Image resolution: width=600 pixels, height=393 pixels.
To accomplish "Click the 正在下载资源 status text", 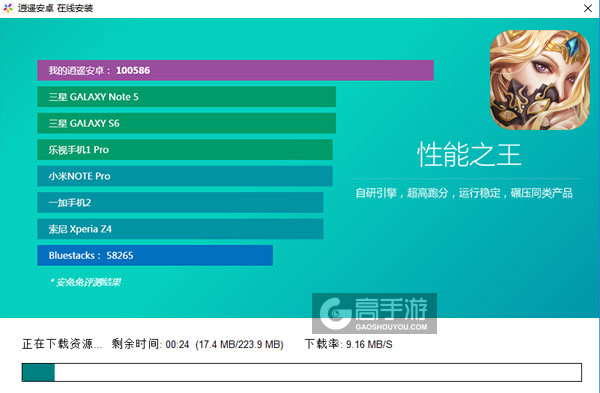I will [62, 344].
